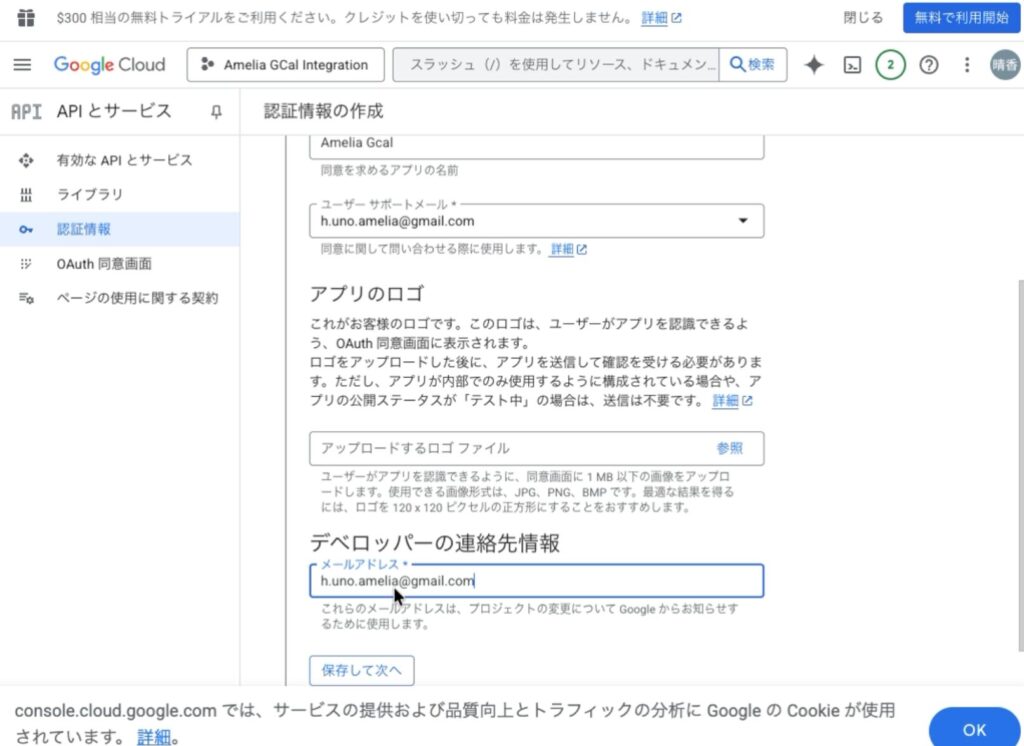Select 有効な API とサービス in sidebar
Image resolution: width=1024 pixels, height=746 pixels.
pyautogui.click(x=124, y=160)
